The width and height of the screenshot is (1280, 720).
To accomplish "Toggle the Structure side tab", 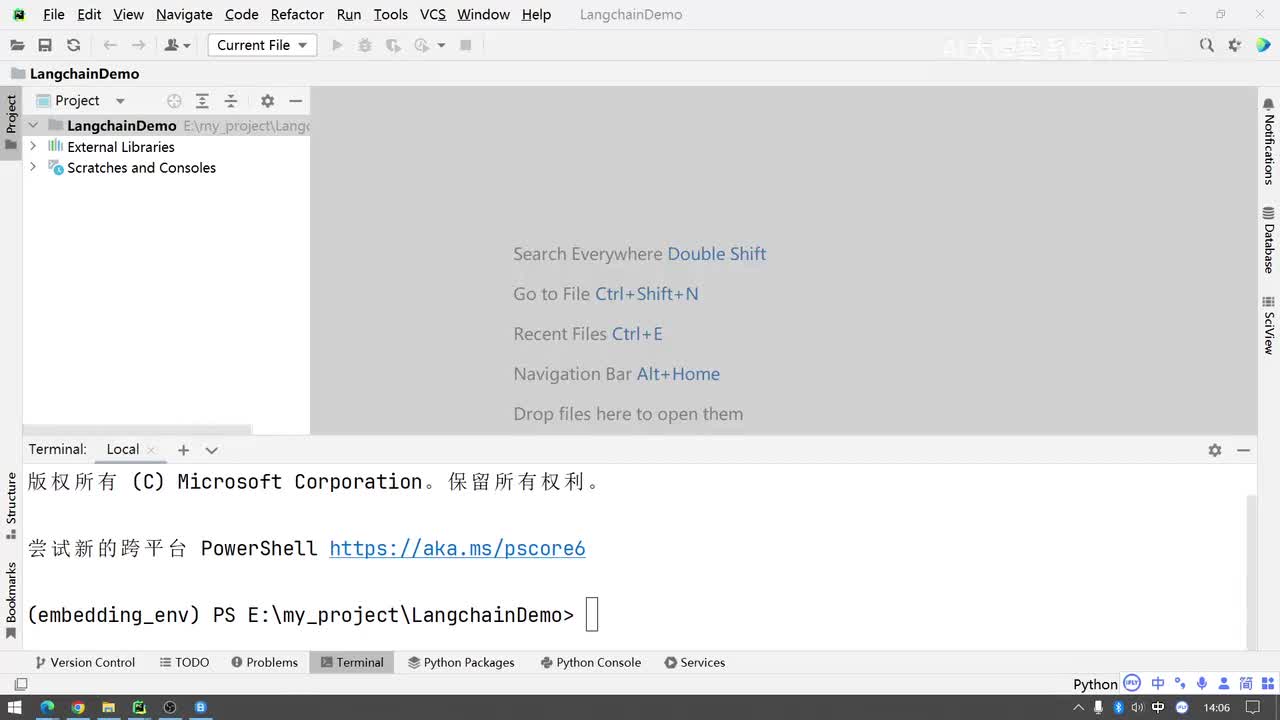I will (11, 506).
